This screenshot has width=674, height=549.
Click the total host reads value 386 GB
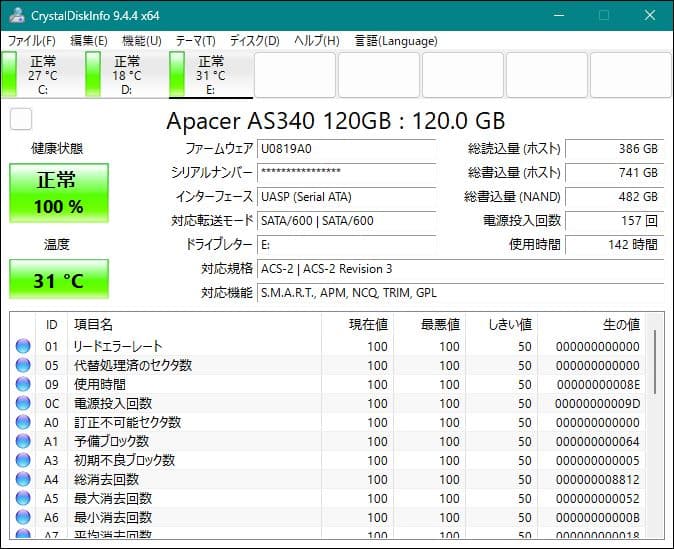click(x=615, y=149)
